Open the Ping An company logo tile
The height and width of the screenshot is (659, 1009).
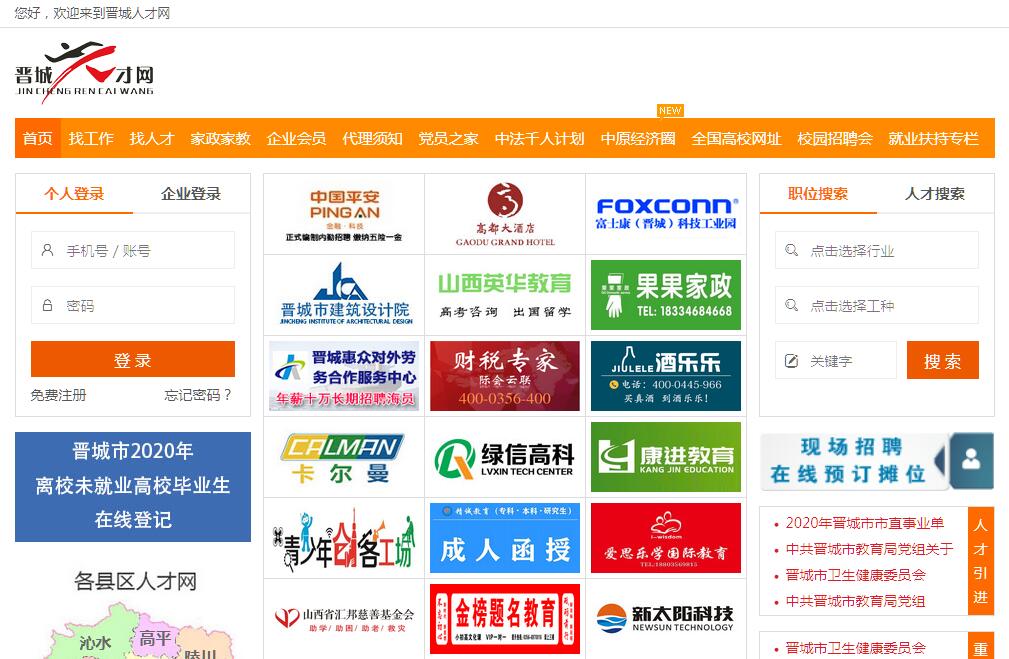click(344, 213)
